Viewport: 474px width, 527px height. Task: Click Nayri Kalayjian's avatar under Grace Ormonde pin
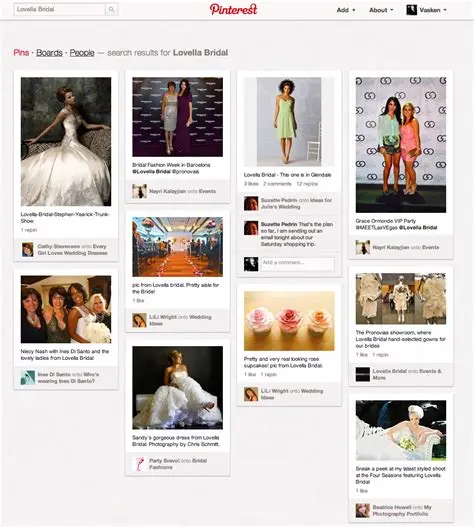[x=362, y=247]
